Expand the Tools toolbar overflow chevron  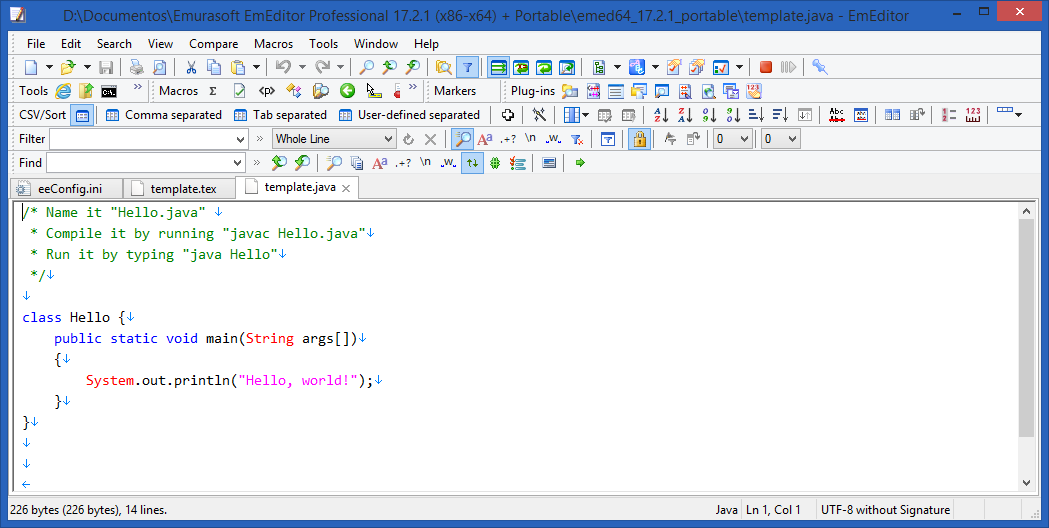click(137, 87)
